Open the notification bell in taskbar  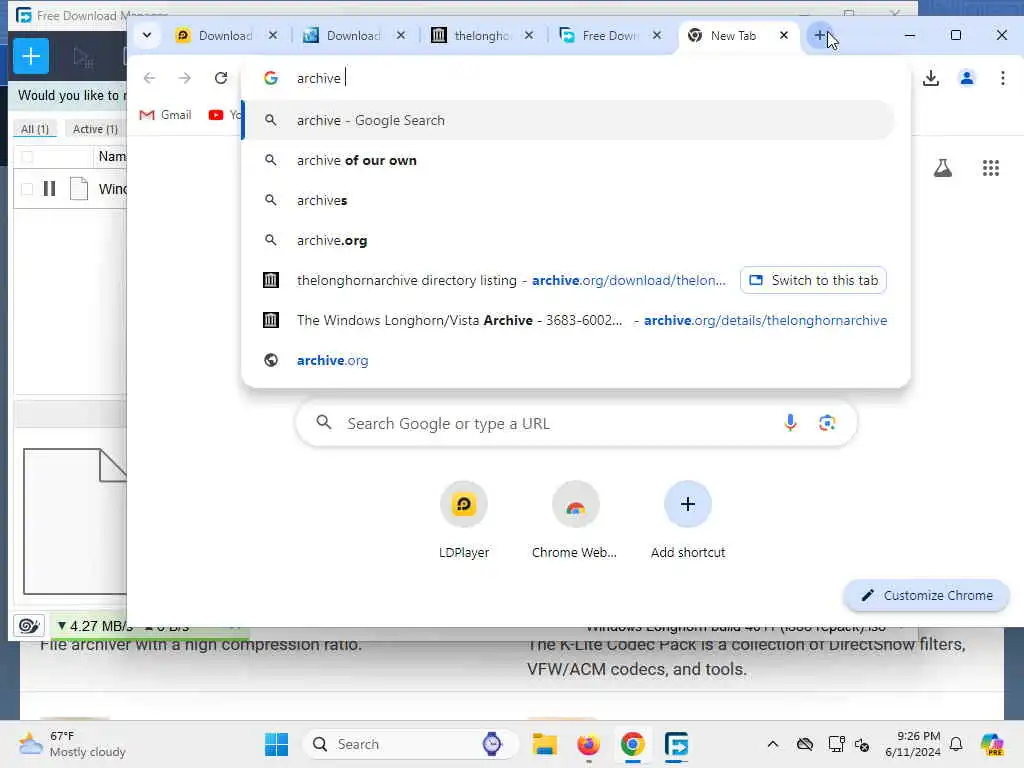coord(956,744)
